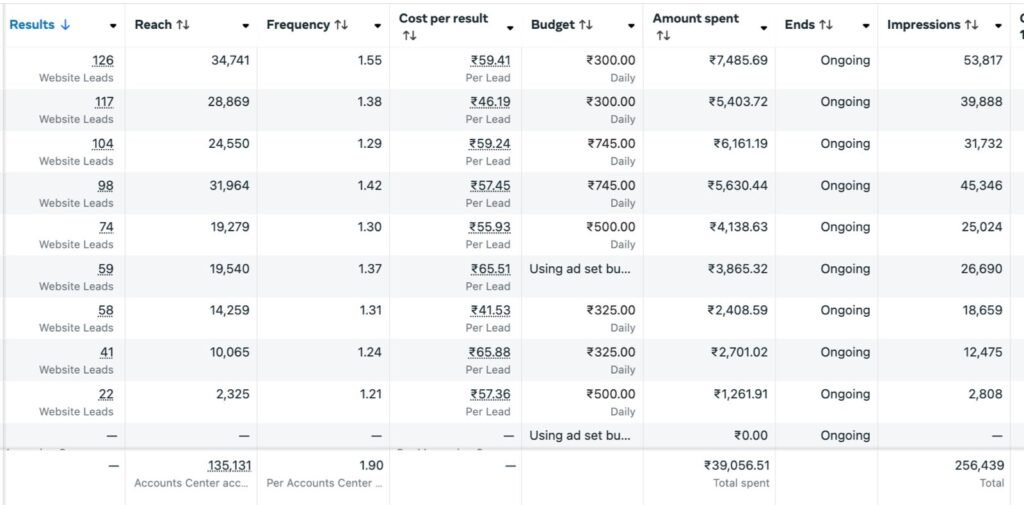Click sort arrows under Cost per result

pyautogui.click(x=408, y=36)
